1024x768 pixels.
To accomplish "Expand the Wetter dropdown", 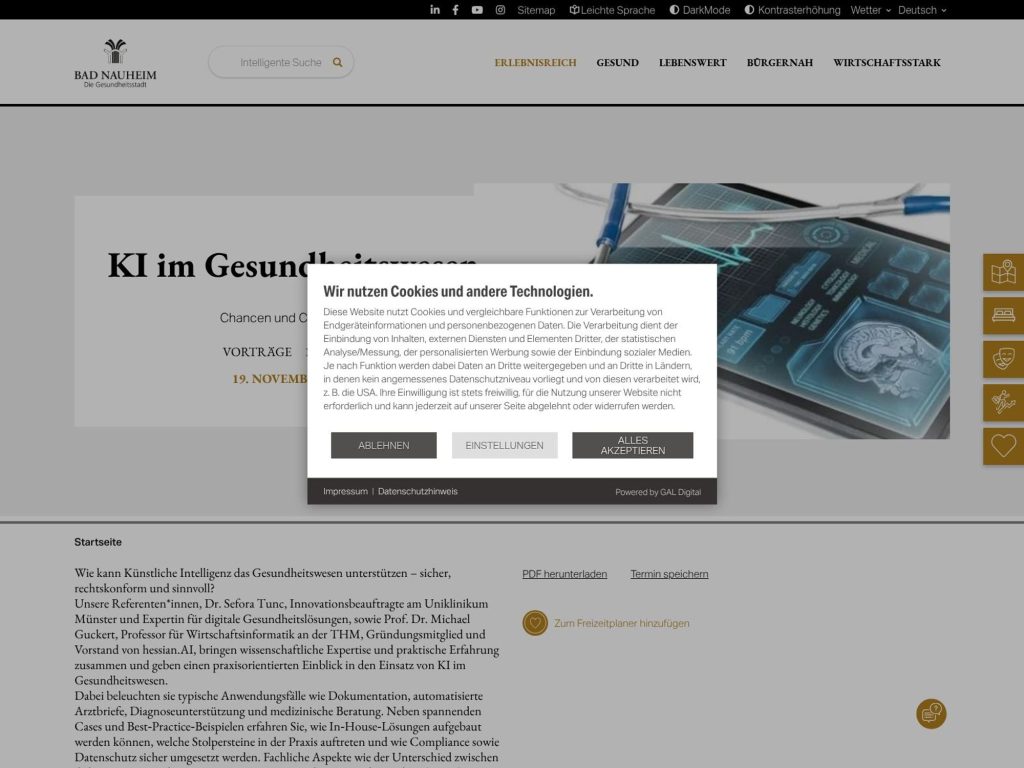I will click(x=865, y=10).
